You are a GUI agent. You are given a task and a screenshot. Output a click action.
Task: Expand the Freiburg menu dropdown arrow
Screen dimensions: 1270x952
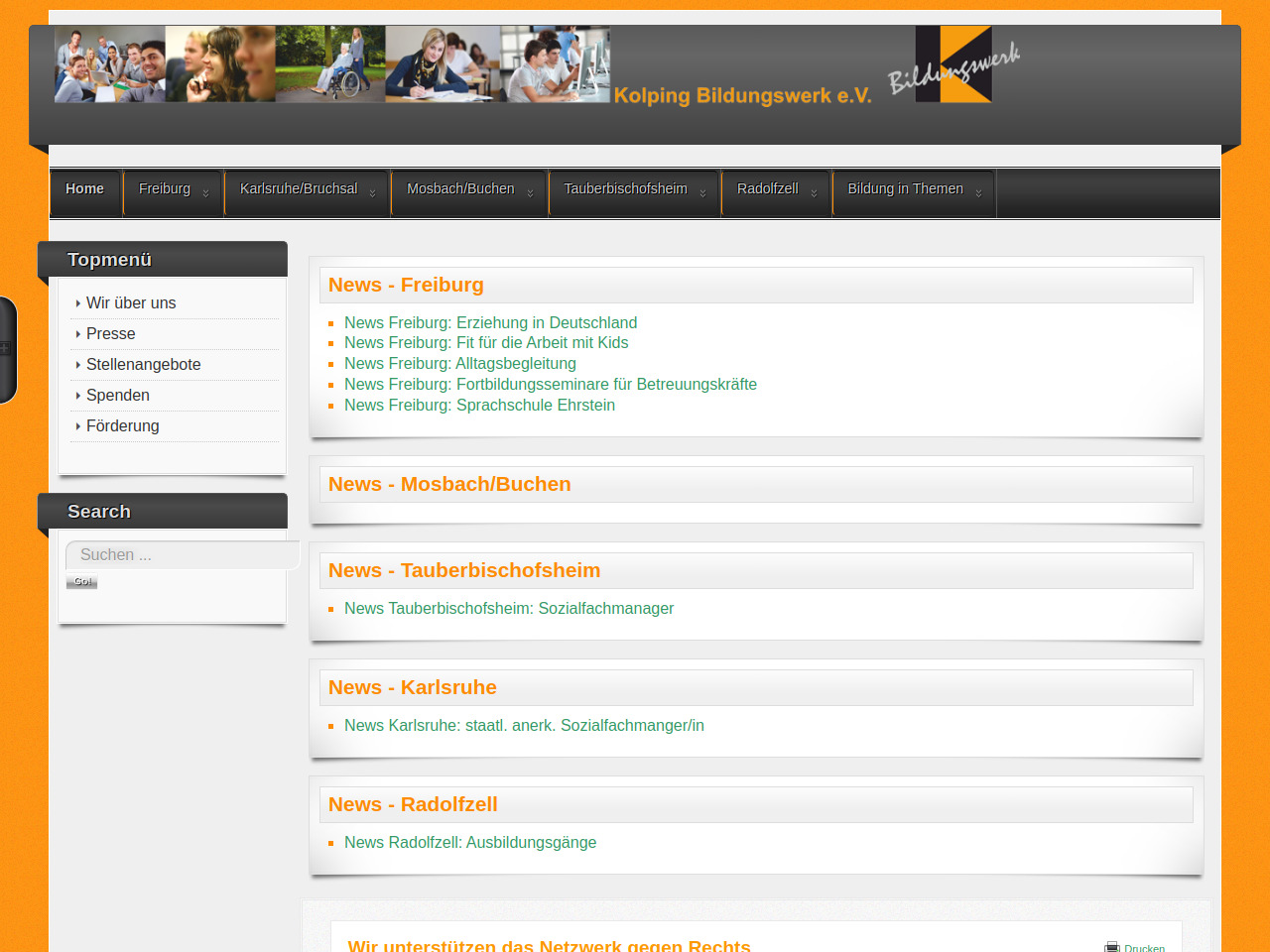point(205,193)
